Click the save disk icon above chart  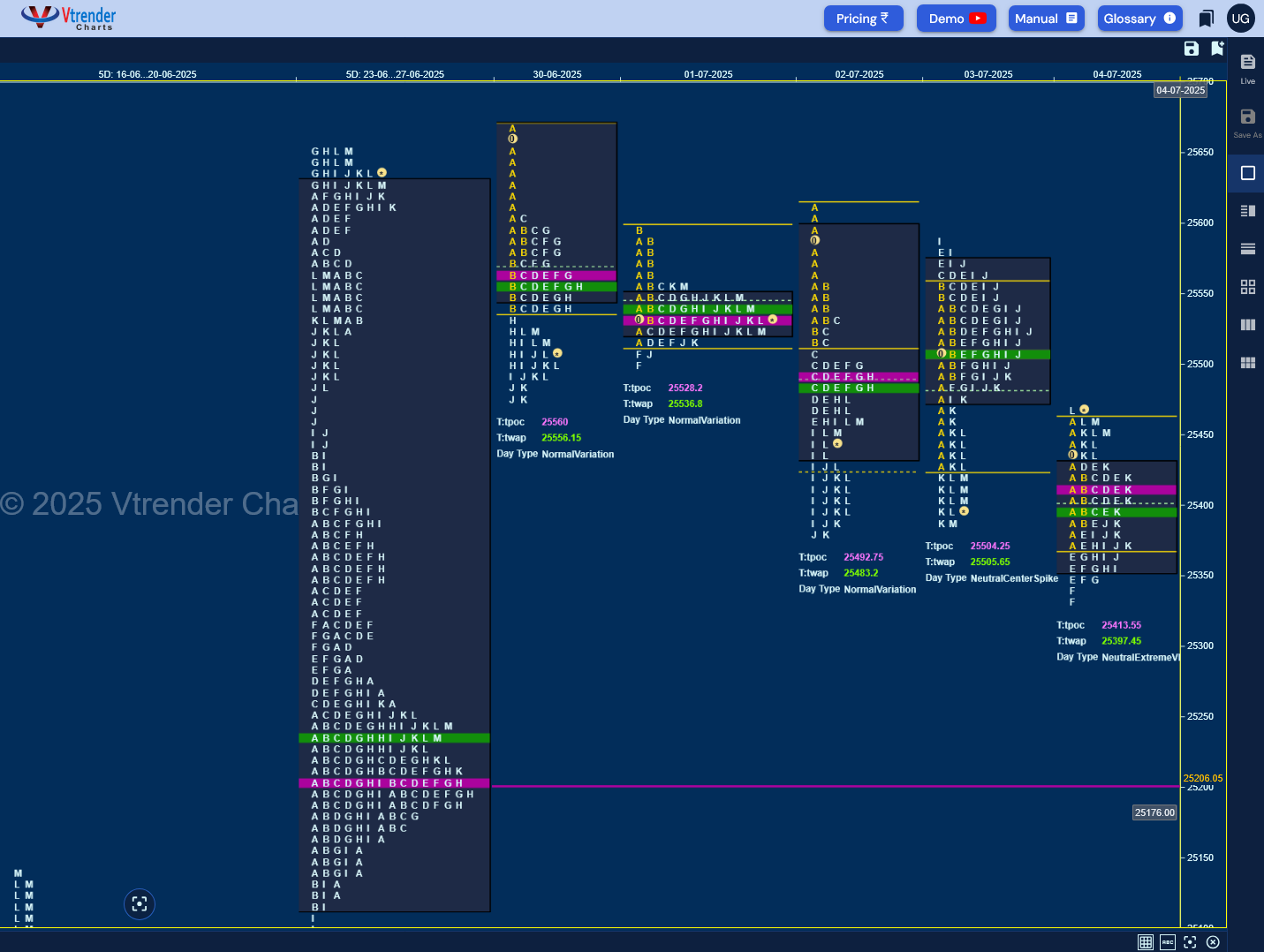coord(1191,49)
